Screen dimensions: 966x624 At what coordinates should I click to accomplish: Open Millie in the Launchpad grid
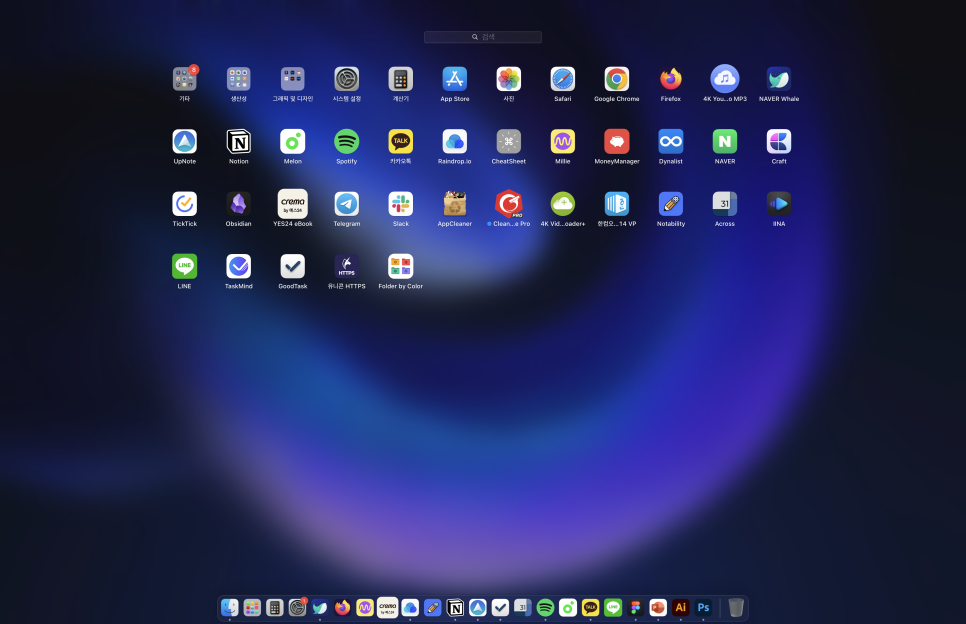(563, 142)
